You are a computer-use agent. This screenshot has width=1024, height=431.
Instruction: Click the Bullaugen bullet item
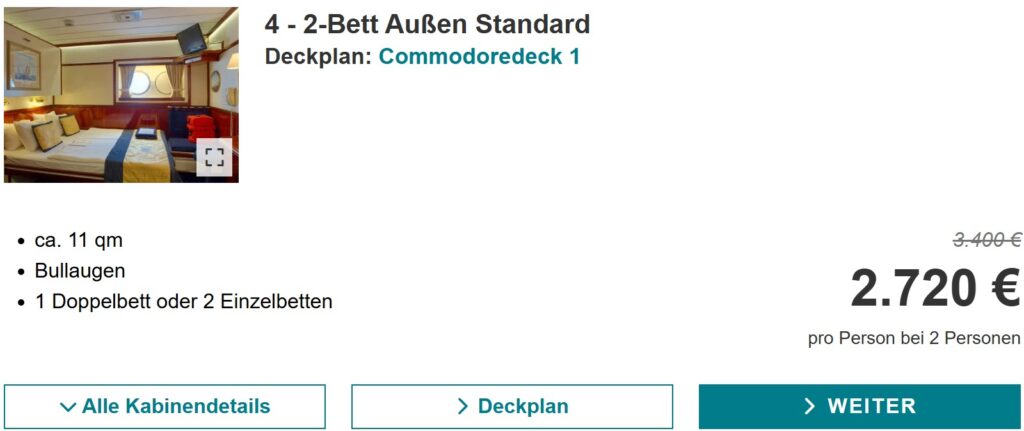click(80, 271)
